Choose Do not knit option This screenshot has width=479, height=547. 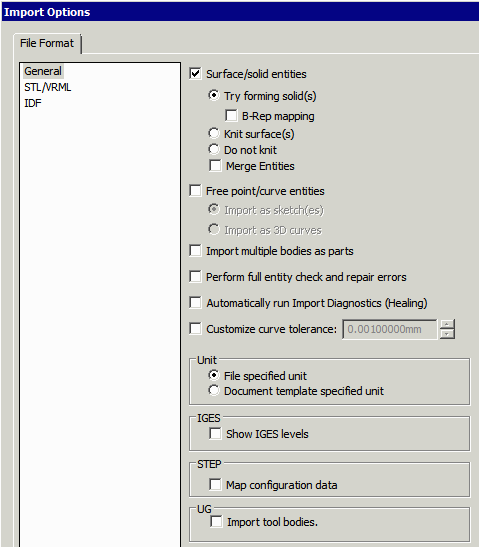point(214,149)
